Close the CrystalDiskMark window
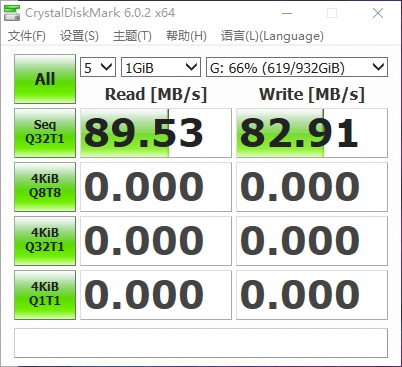 pyautogui.click(x=378, y=13)
